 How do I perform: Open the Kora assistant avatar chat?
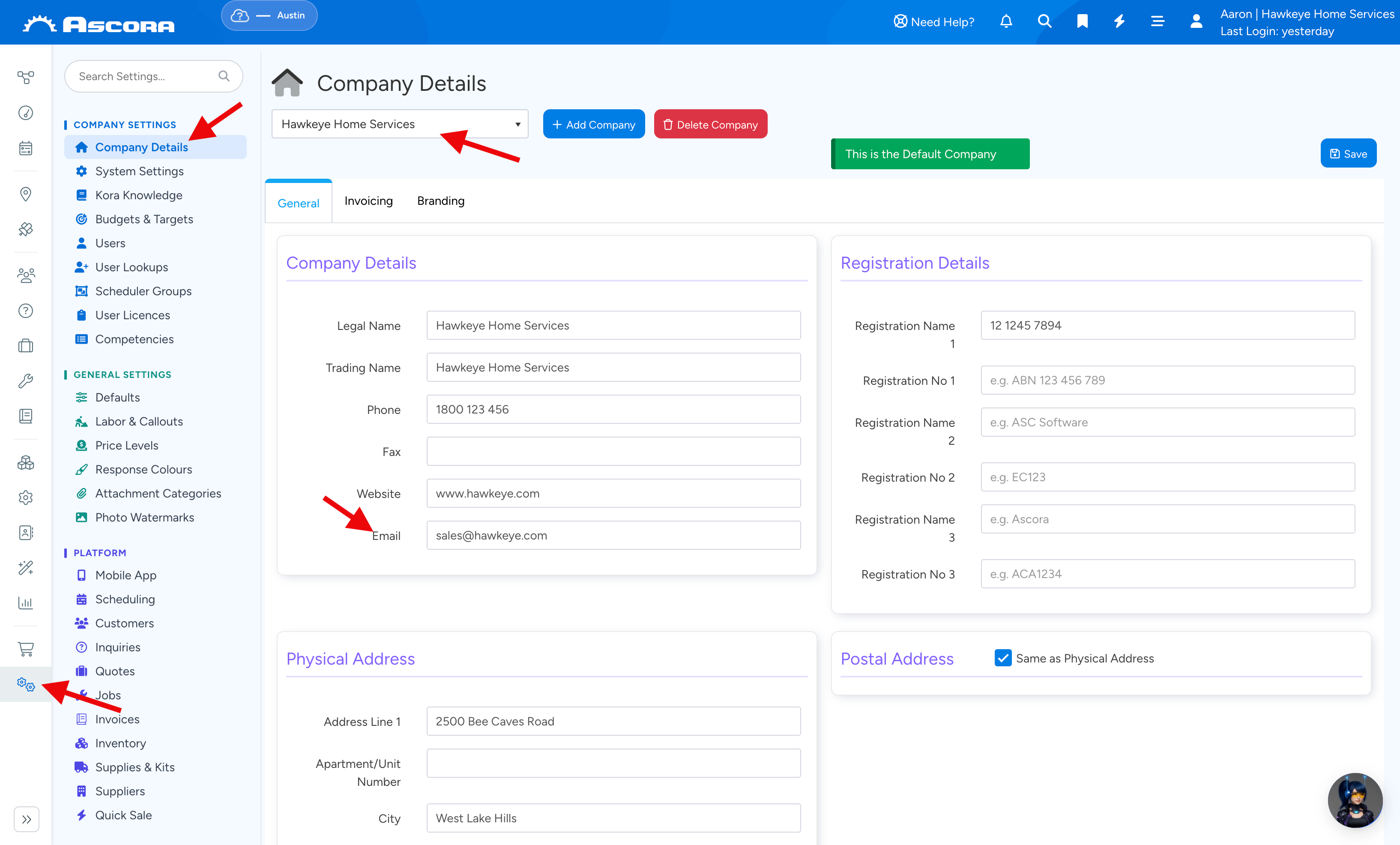coord(1355,800)
